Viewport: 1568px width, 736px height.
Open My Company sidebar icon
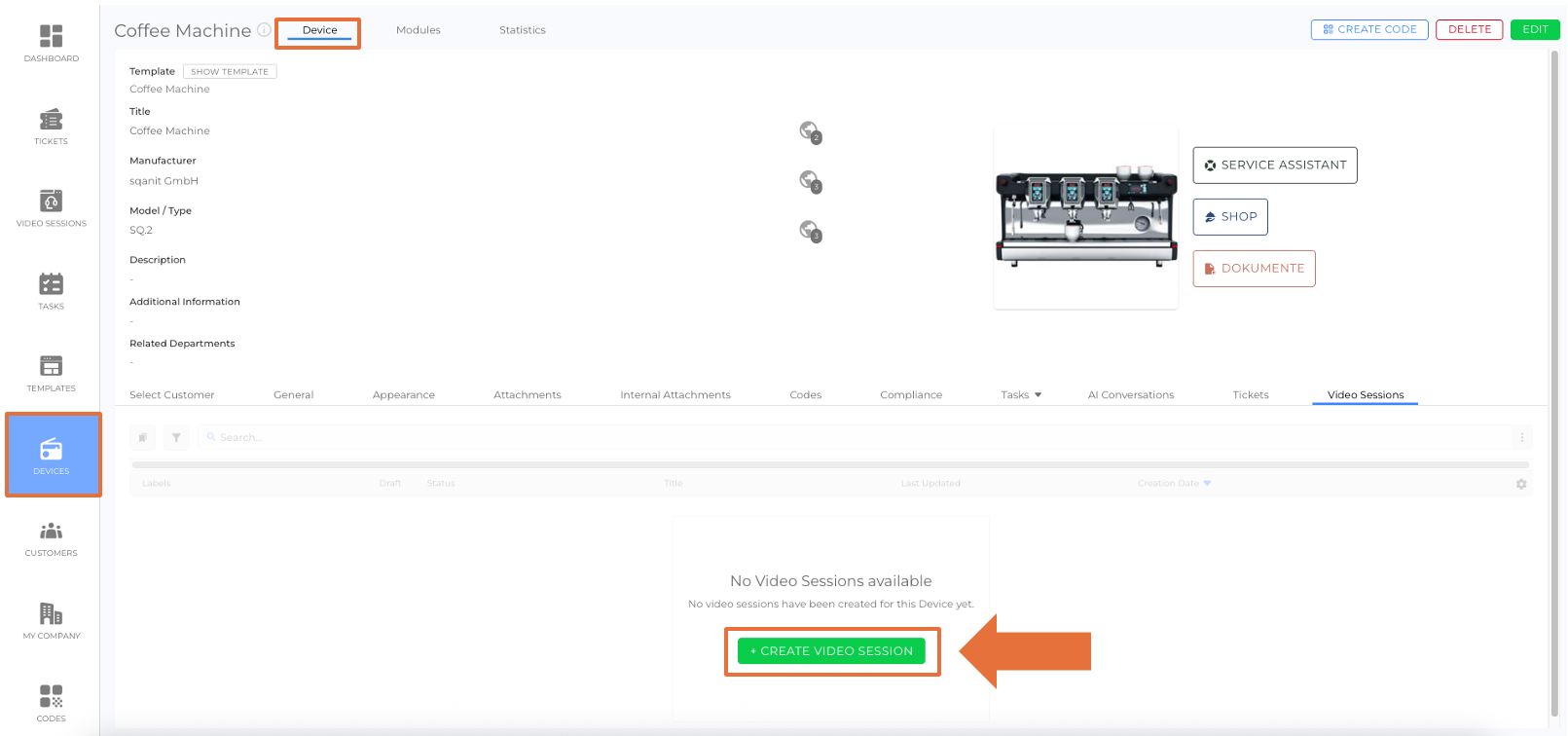point(51,614)
